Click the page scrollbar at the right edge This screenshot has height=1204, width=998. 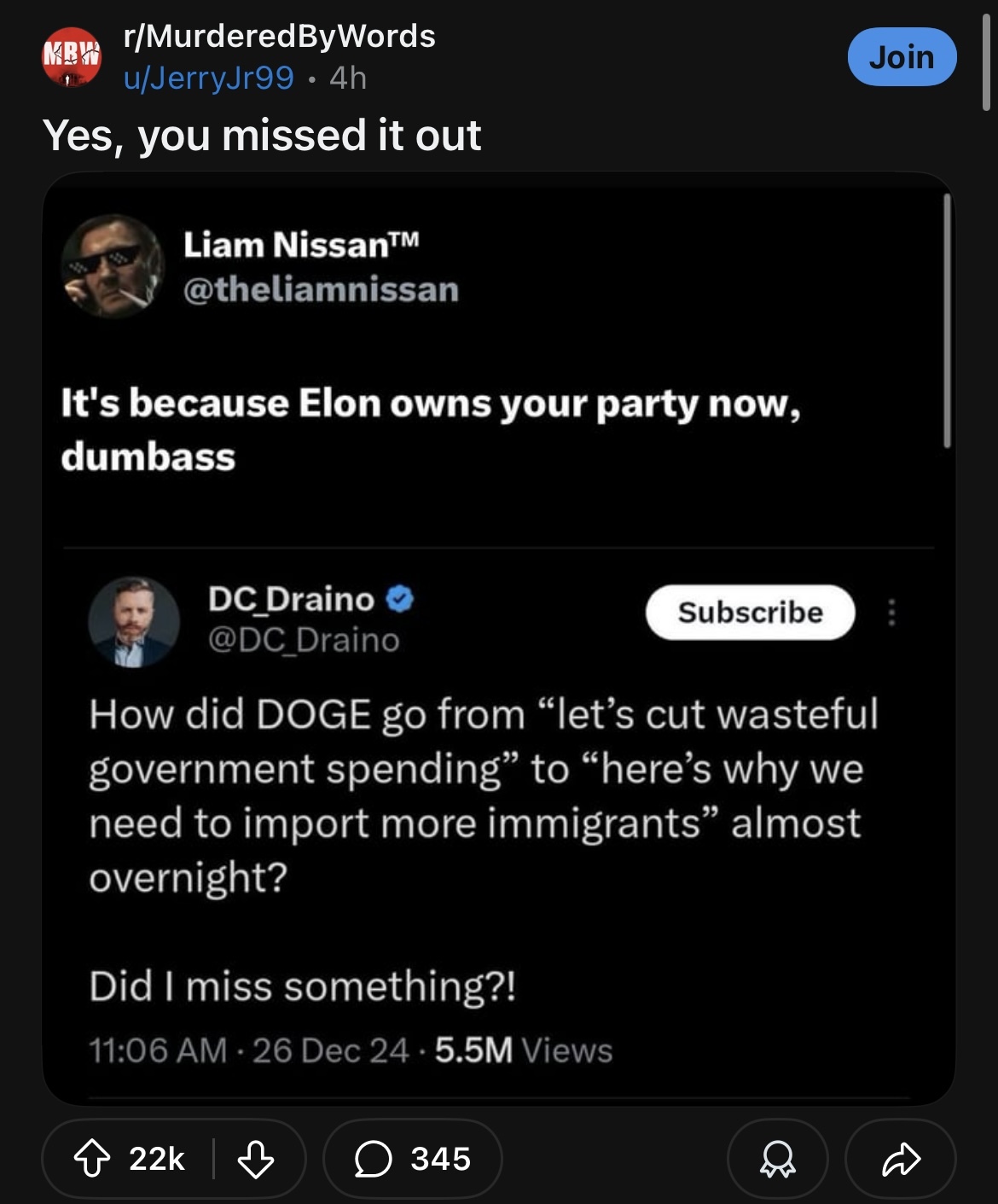986,64
